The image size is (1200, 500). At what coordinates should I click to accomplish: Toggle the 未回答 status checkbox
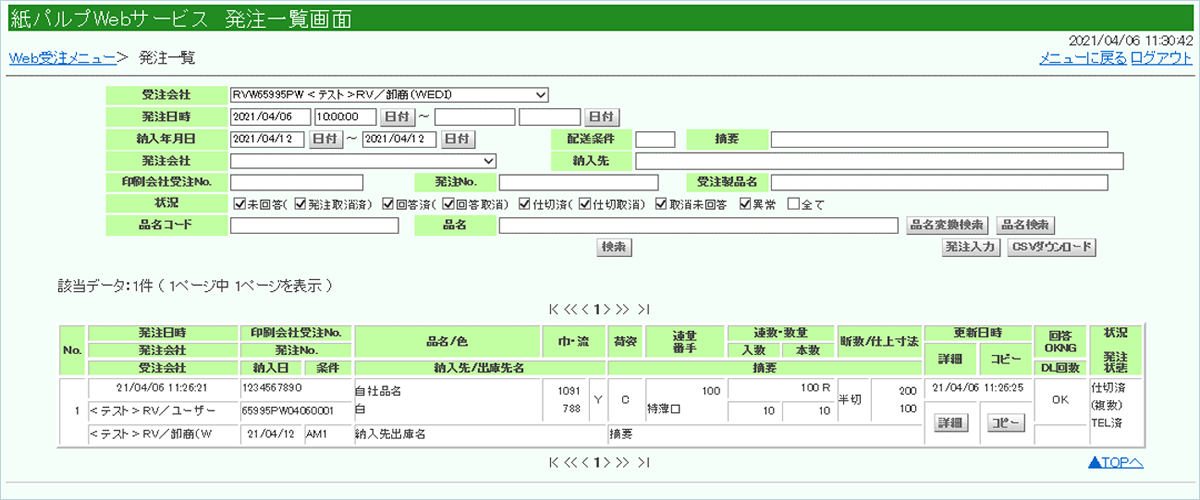pos(239,205)
